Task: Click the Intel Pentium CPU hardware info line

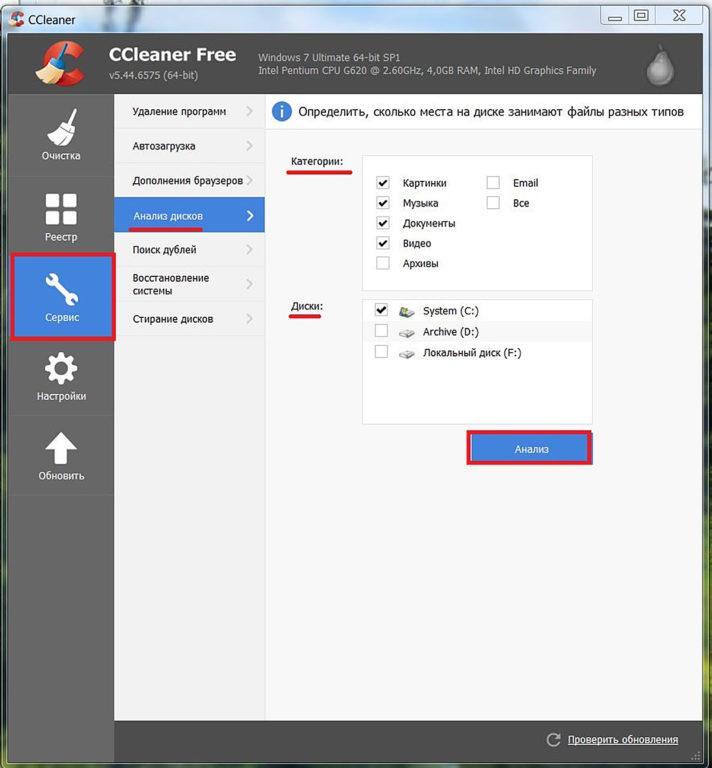Action: pyautogui.click(x=427, y=71)
